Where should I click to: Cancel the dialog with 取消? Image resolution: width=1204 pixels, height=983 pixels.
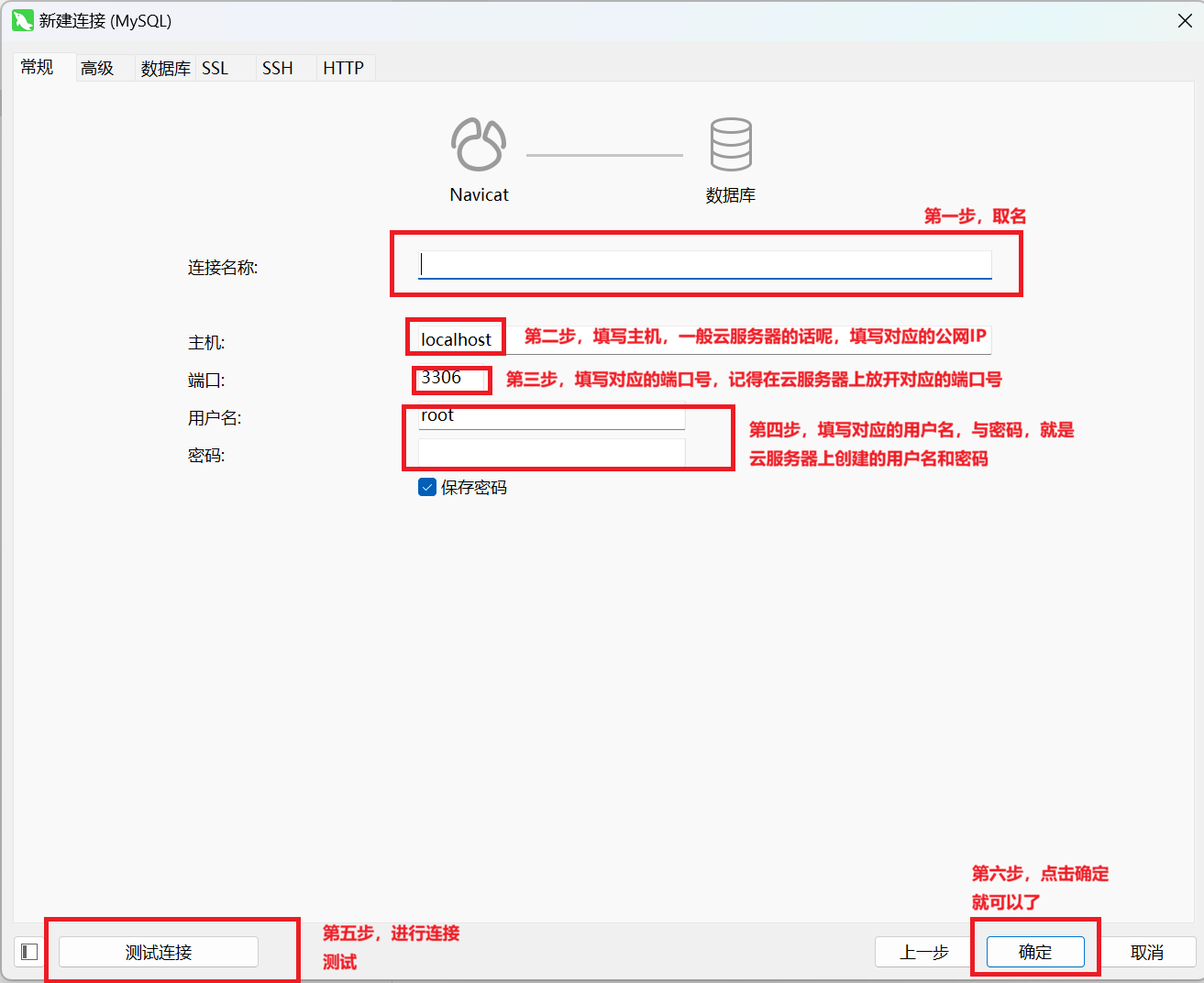click(1147, 952)
